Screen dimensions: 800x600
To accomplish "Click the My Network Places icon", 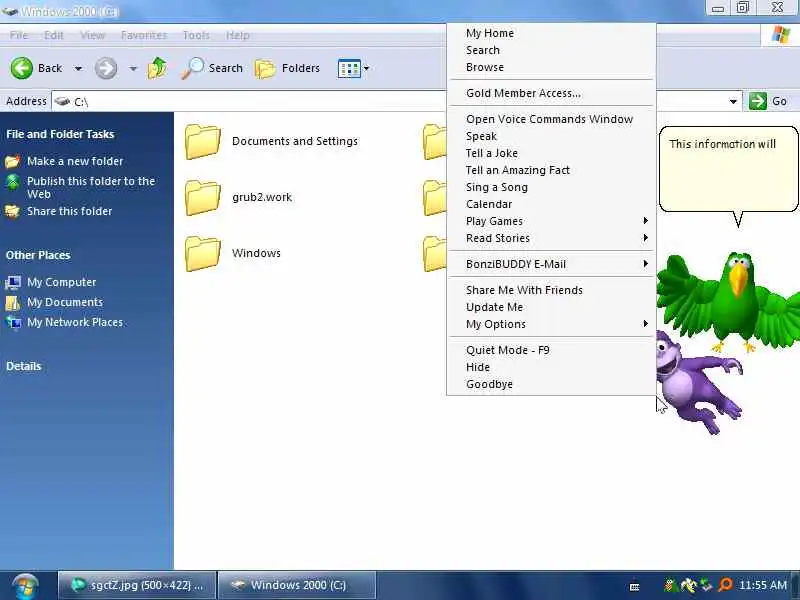I will click(x=13, y=322).
